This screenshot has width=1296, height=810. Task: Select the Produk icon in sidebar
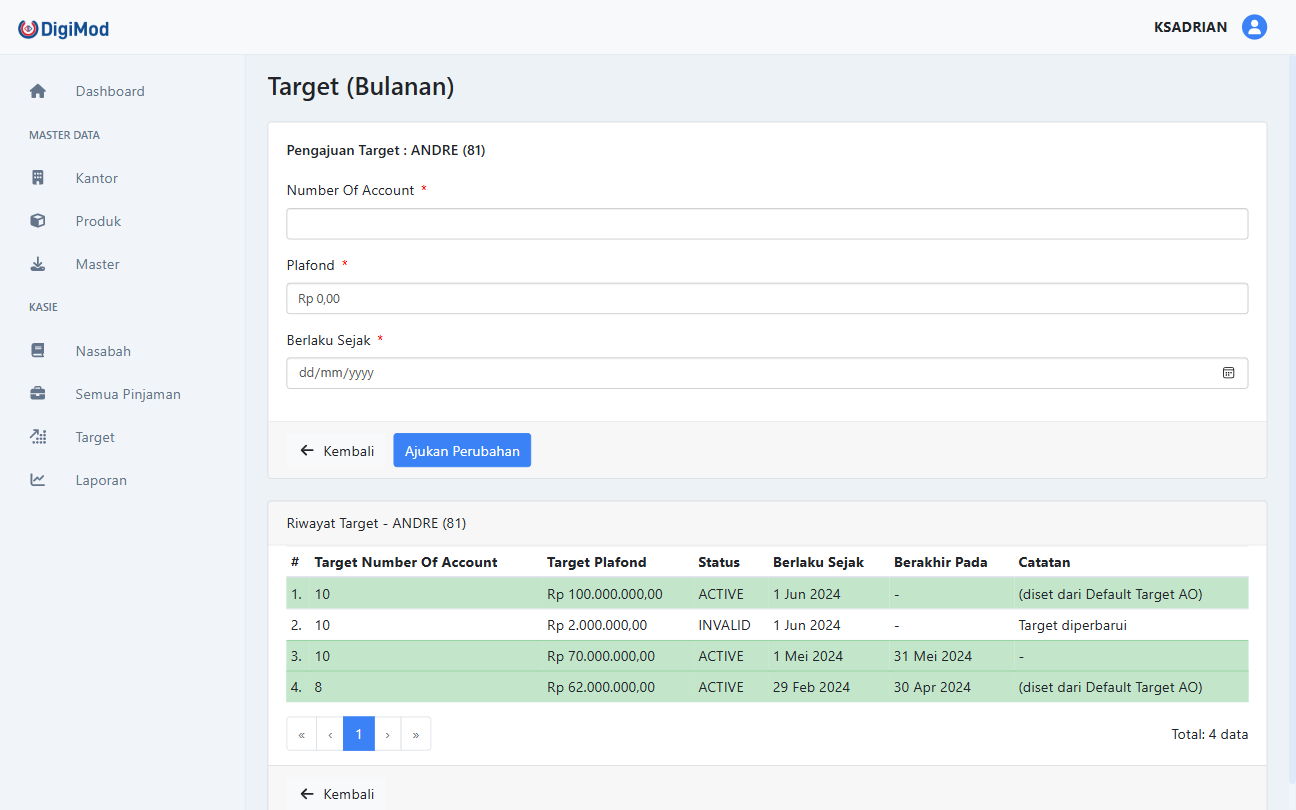(37, 220)
